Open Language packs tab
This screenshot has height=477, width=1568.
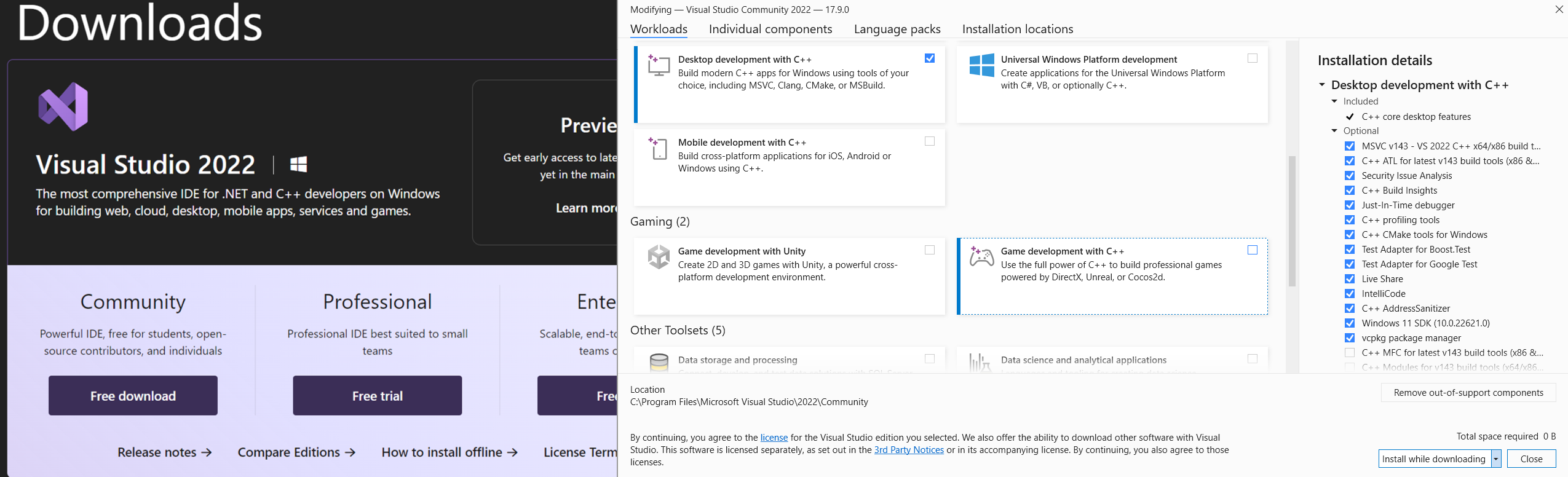pyautogui.click(x=897, y=29)
